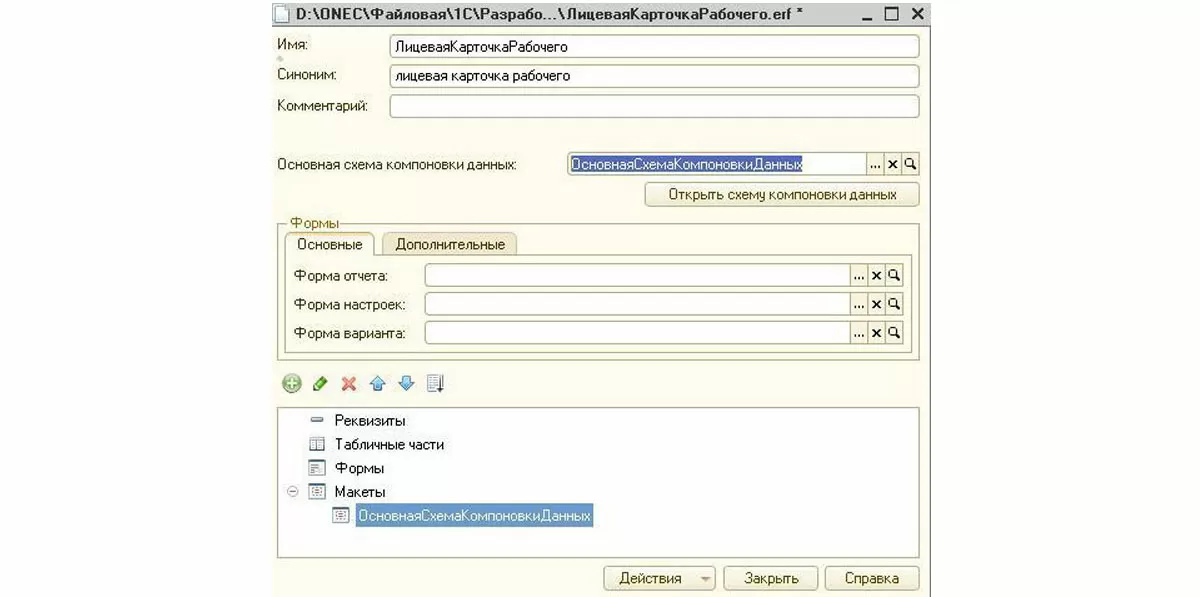The height and width of the screenshot is (597, 1200).
Task: Select a settings form with ellipsis button
Action: click(x=859, y=303)
